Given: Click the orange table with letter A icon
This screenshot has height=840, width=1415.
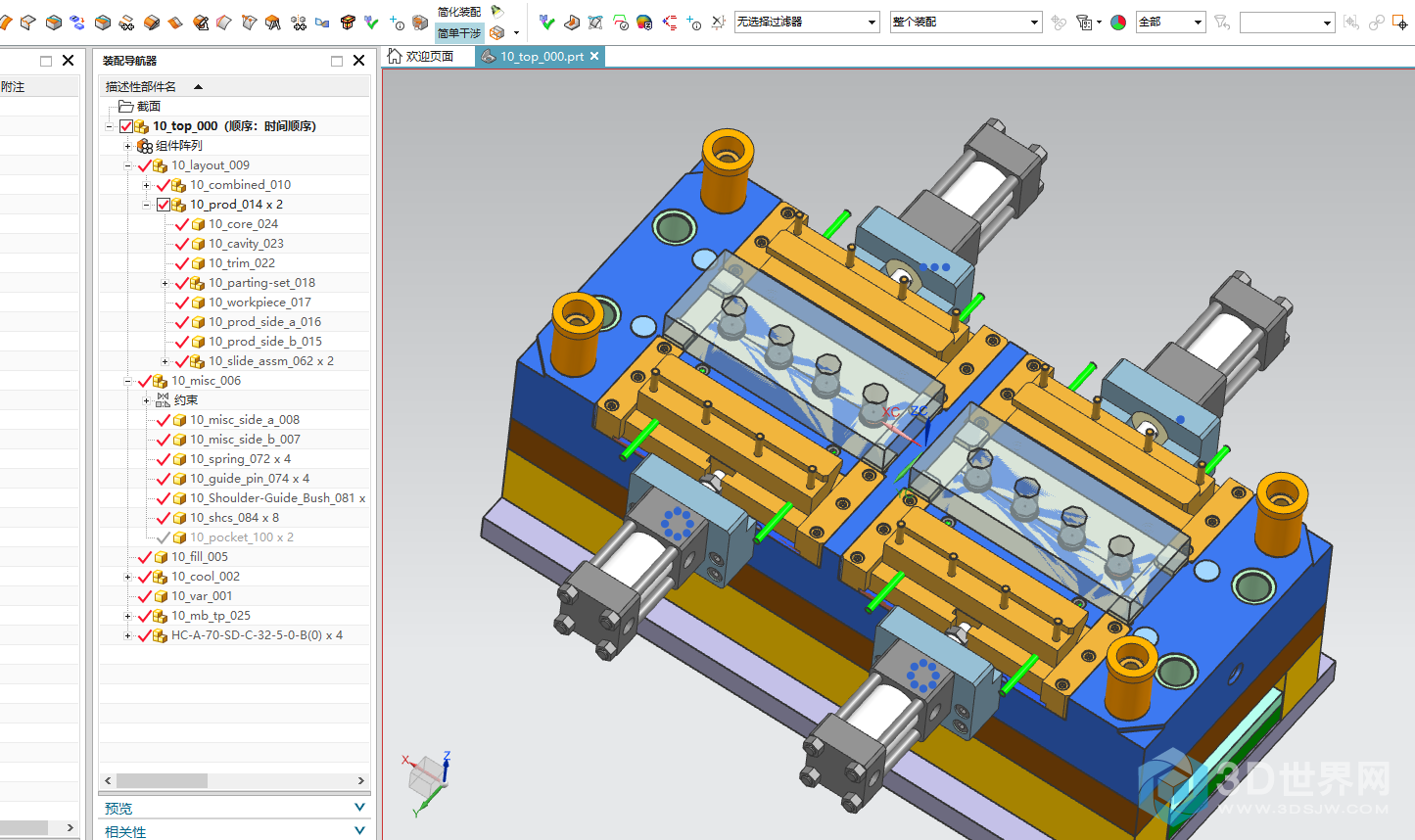Looking at the screenshot, I should tap(273, 23).
